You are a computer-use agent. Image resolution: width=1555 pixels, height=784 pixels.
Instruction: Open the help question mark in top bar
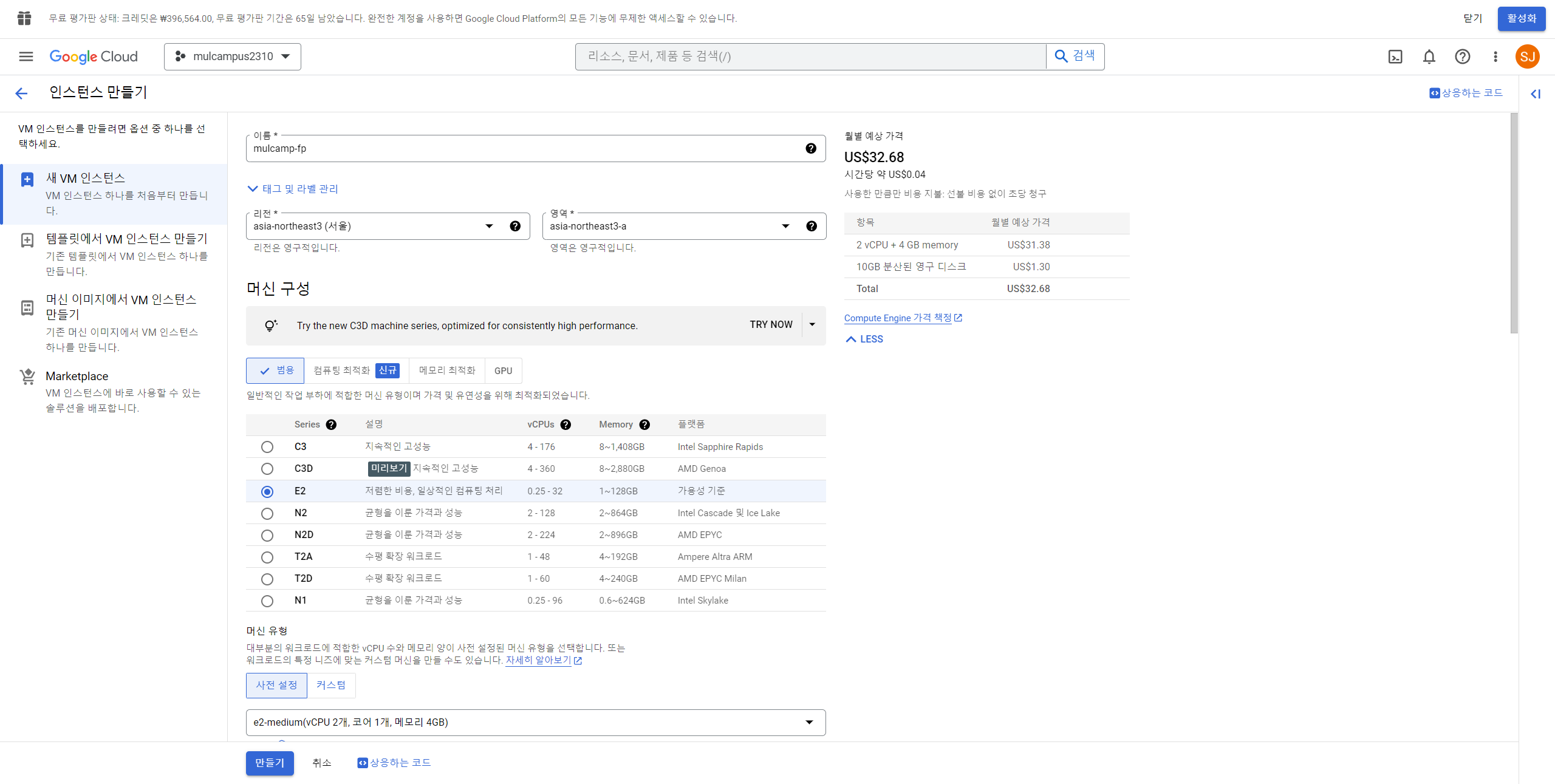pyautogui.click(x=1462, y=56)
